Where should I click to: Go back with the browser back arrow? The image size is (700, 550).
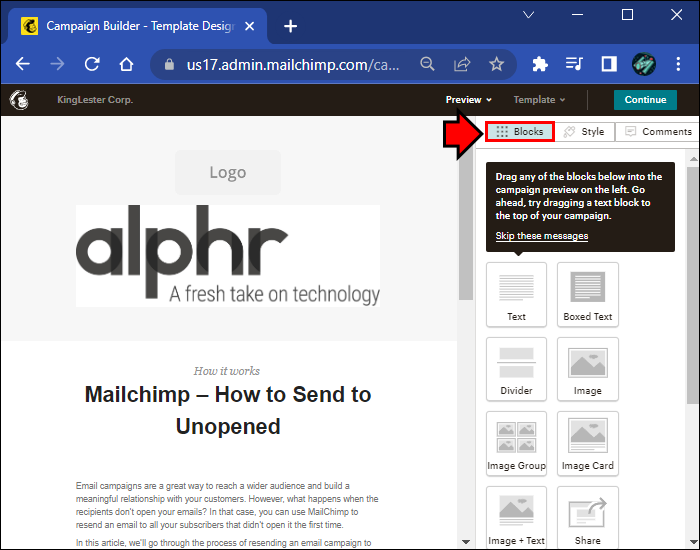pyautogui.click(x=23, y=64)
